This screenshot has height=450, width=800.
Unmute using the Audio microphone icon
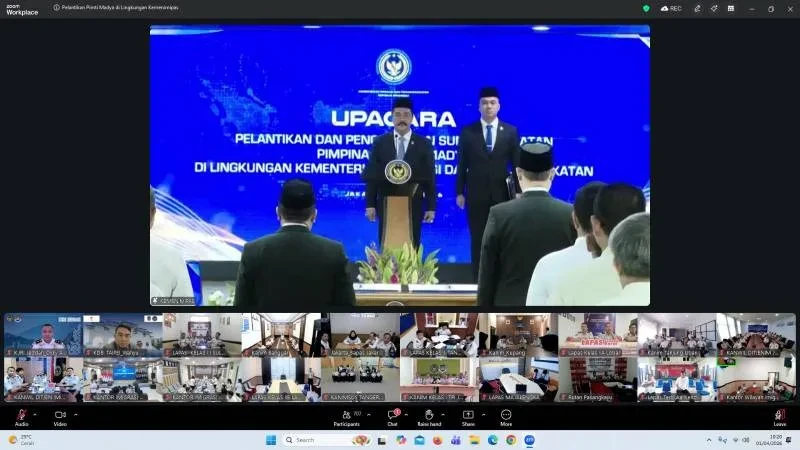coord(21,415)
